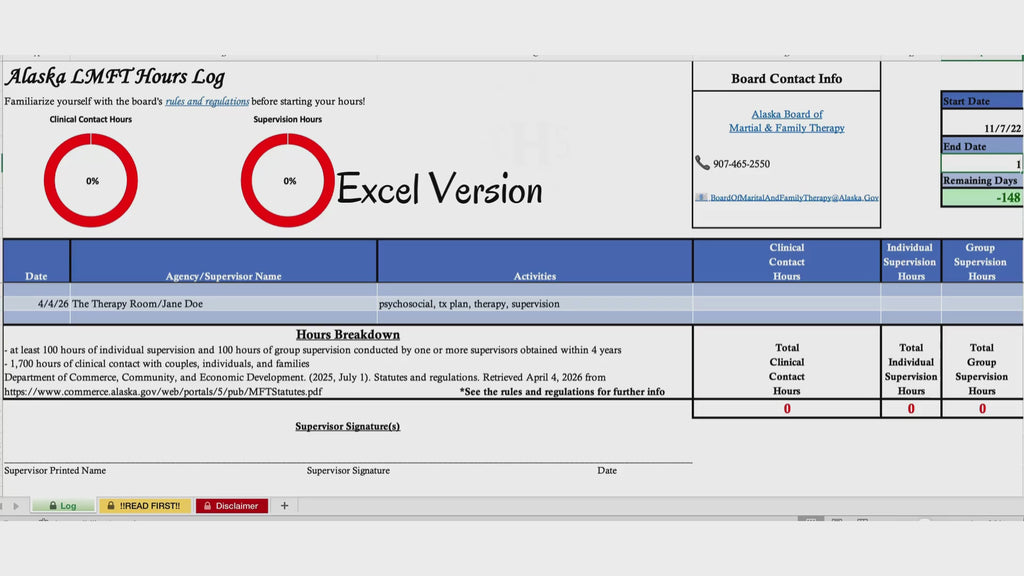
Task: Select the date cell showing 4/4/26
Action: click(x=37, y=303)
